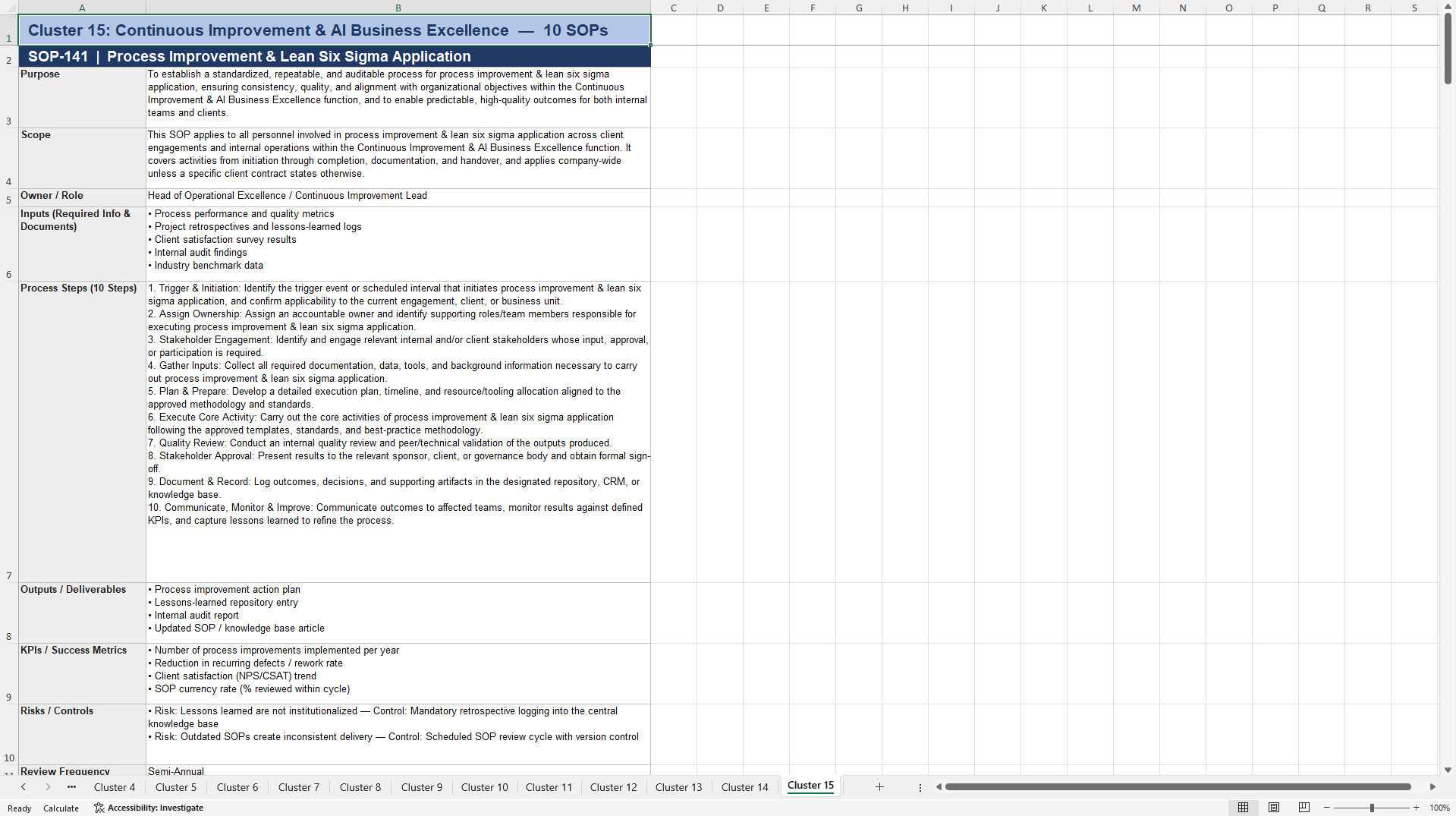Select the outputs bullet list cell
The width and height of the screenshot is (1456, 816).
[398, 613]
